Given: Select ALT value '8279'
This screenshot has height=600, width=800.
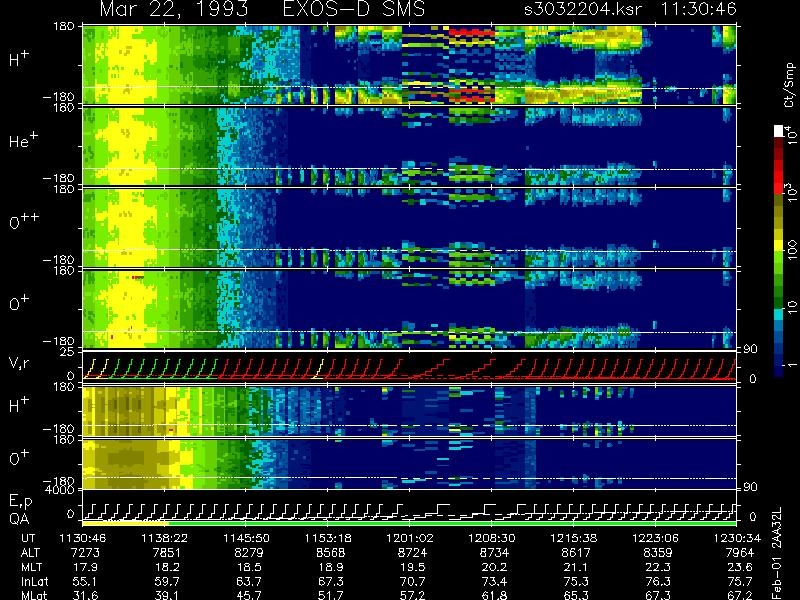Looking at the screenshot, I should [x=248, y=553].
